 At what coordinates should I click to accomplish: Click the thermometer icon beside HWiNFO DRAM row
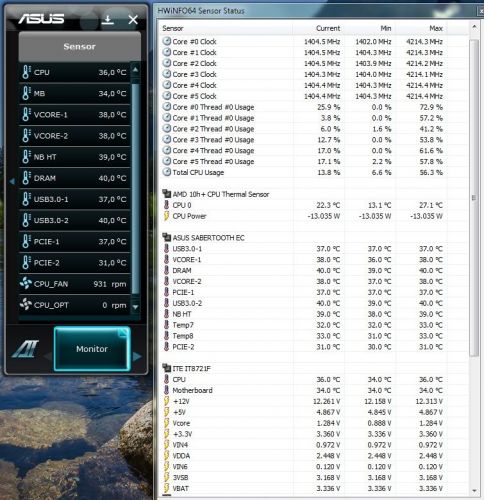point(166,270)
